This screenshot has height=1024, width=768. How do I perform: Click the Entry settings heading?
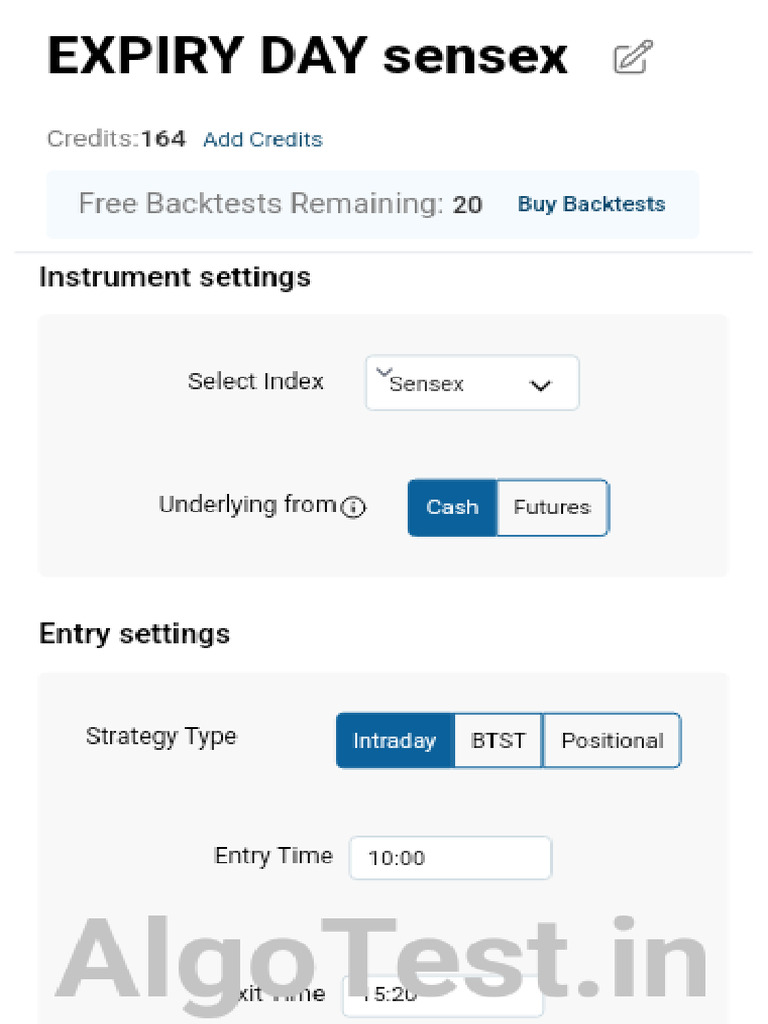point(134,634)
